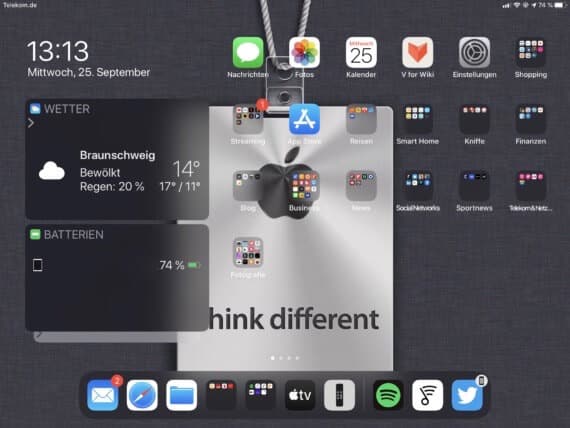Open the Fotografie folder
The image size is (570, 428).
[248, 253]
